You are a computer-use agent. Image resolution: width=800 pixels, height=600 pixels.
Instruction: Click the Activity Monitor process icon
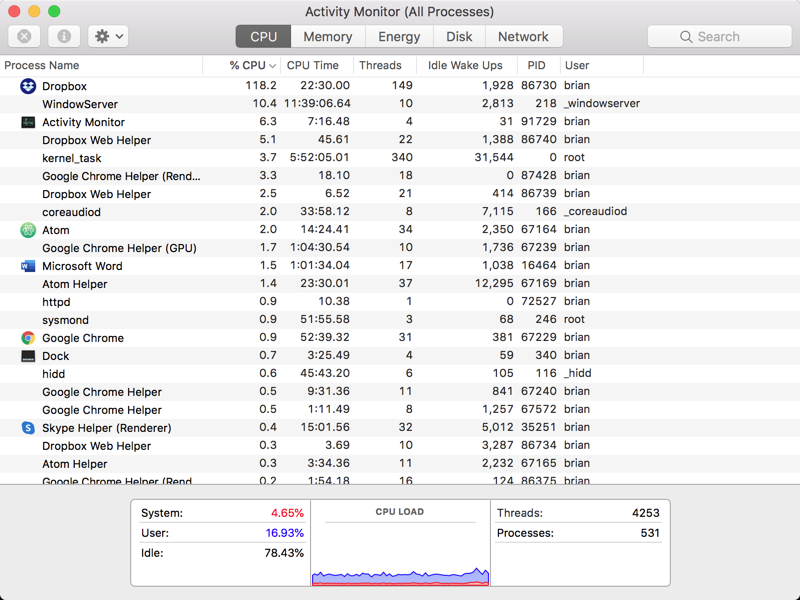(28, 122)
